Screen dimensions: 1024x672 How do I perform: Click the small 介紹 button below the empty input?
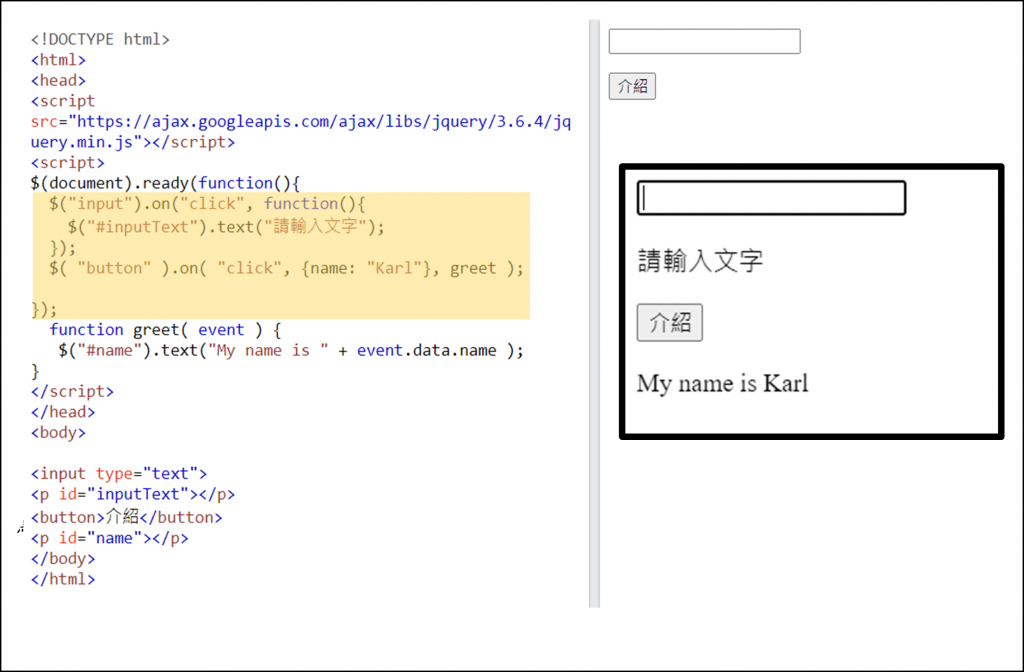[632, 86]
